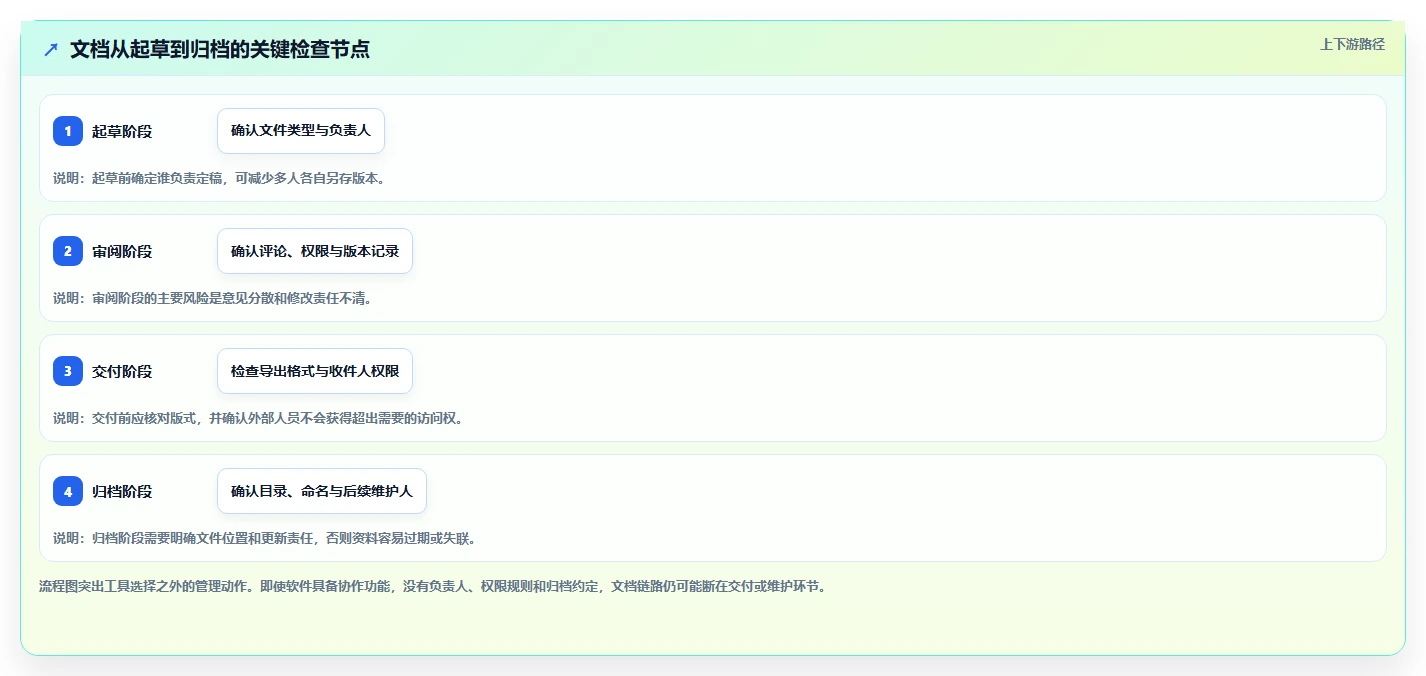Click the 检查导出格式与收件人权限 chip
The image size is (1426, 676).
[315, 371]
